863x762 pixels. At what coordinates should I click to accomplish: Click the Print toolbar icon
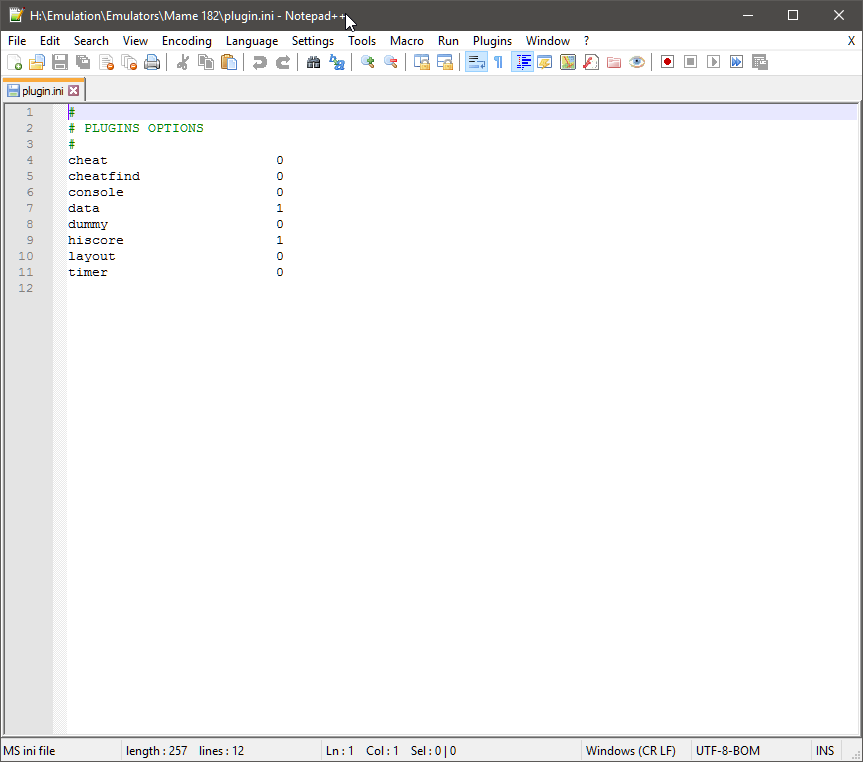[x=152, y=62]
